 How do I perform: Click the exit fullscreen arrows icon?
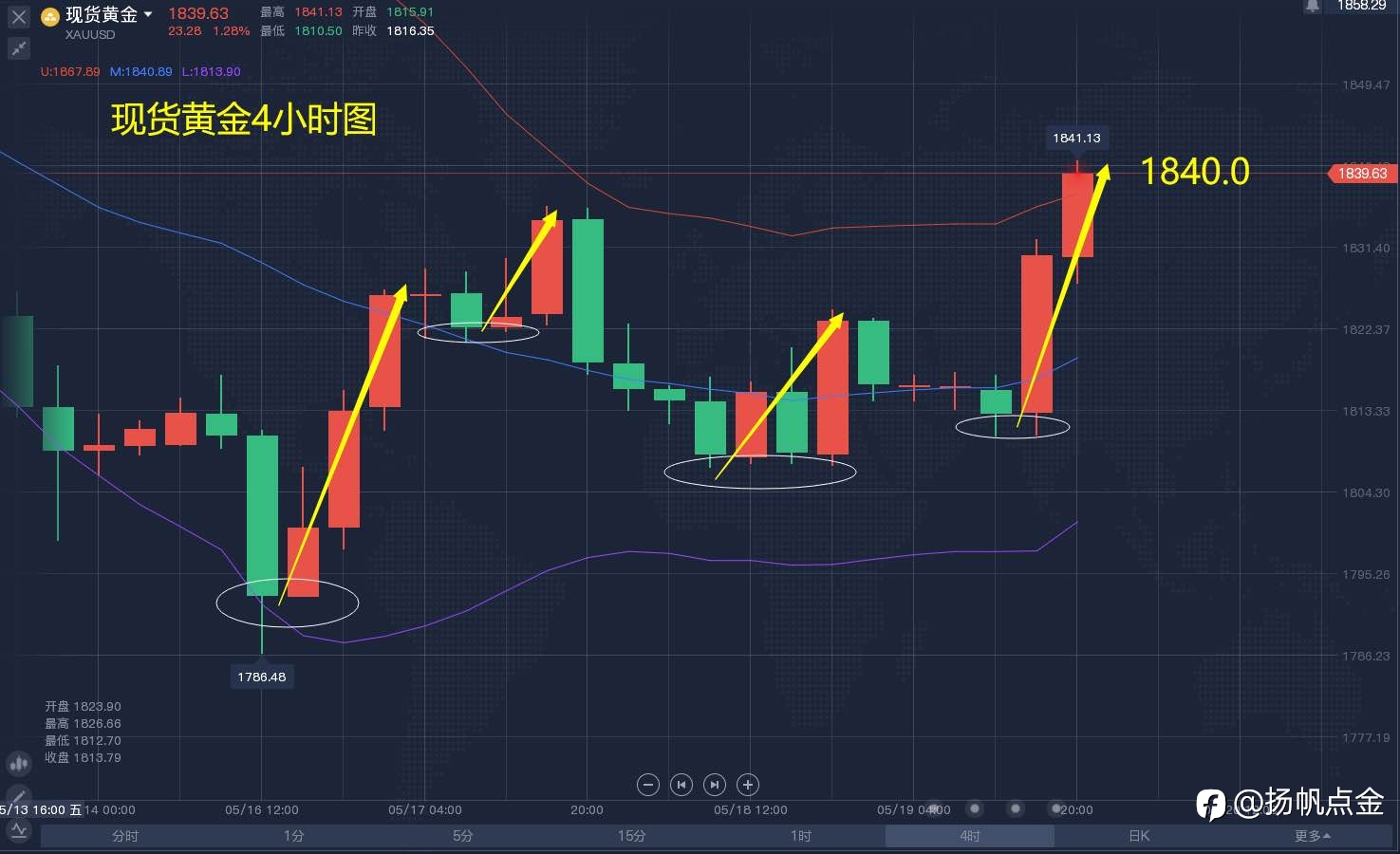coord(19,47)
